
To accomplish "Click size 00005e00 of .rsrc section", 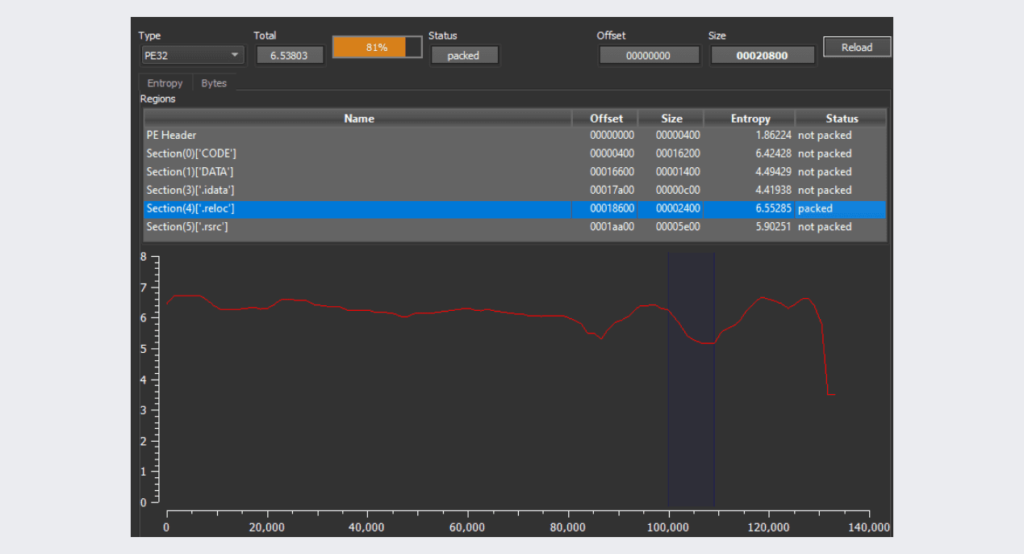I will click(x=678, y=227).
